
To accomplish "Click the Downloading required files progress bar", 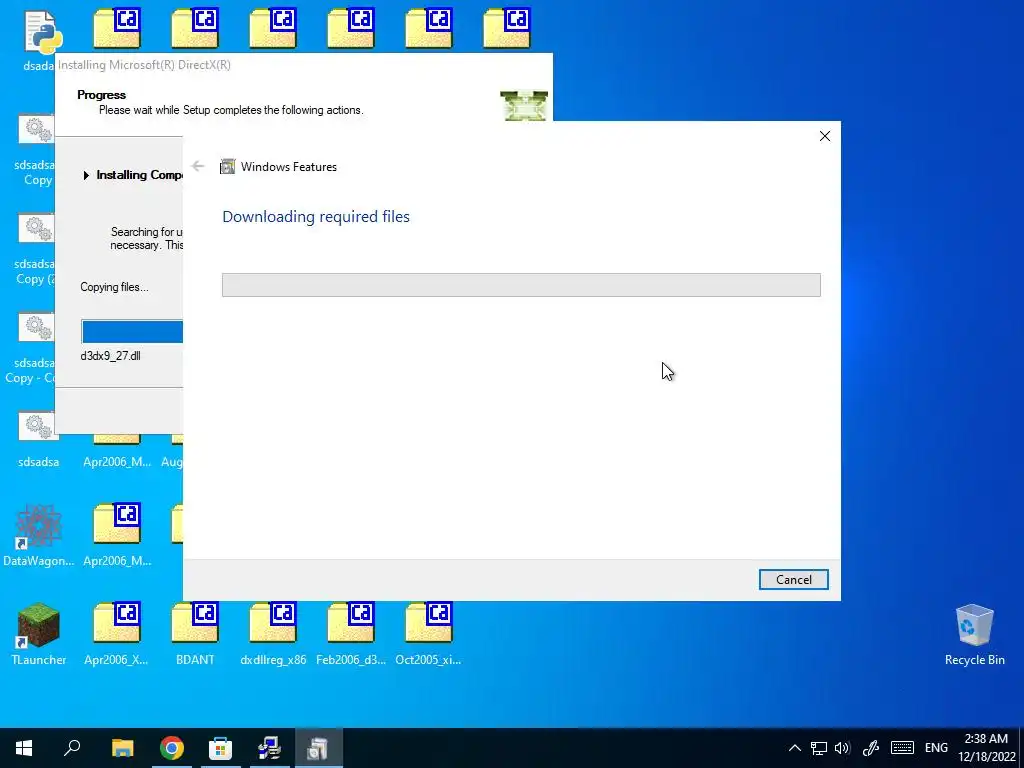I will (521, 285).
